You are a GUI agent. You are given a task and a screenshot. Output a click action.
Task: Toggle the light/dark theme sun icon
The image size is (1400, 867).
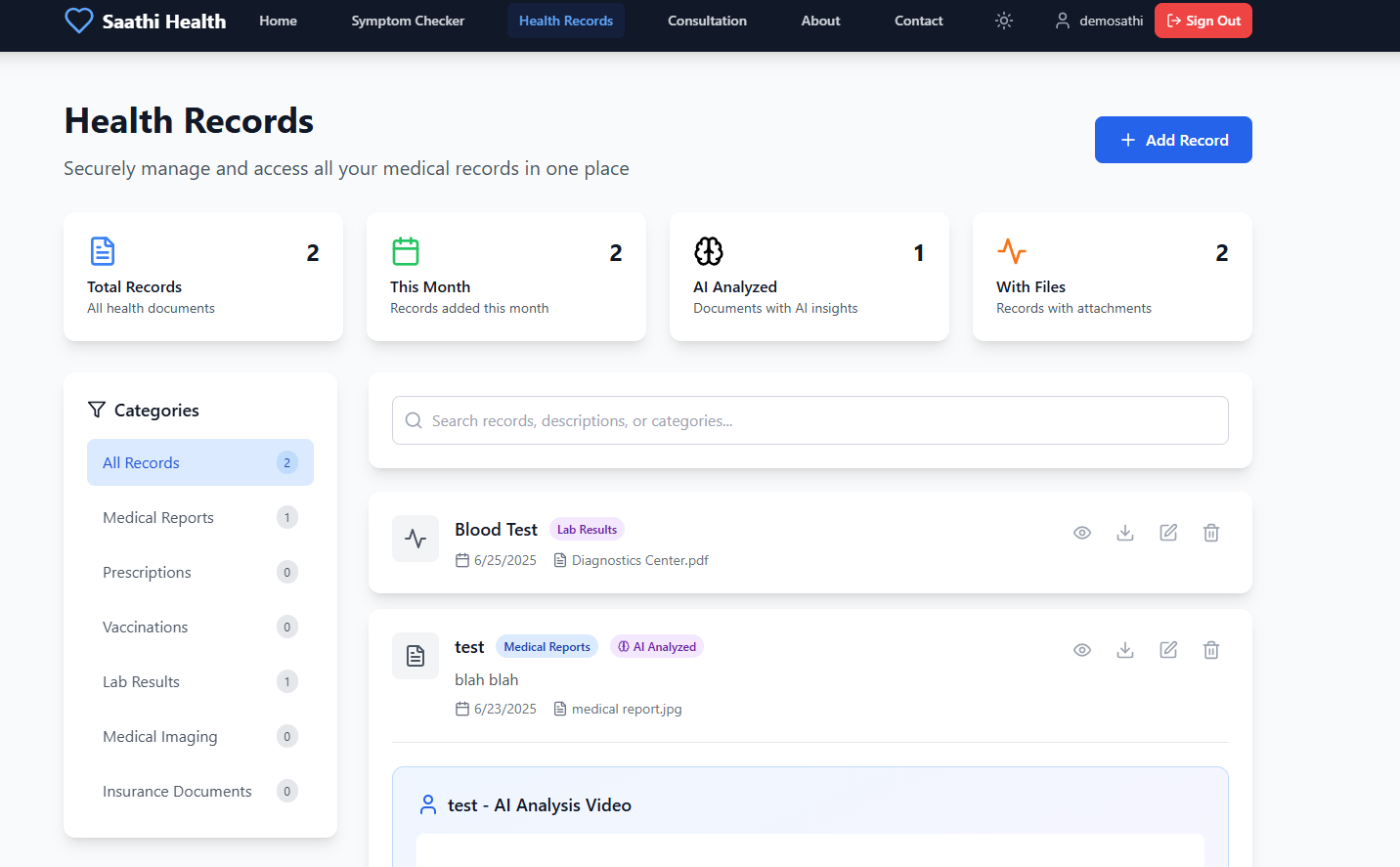click(1004, 21)
